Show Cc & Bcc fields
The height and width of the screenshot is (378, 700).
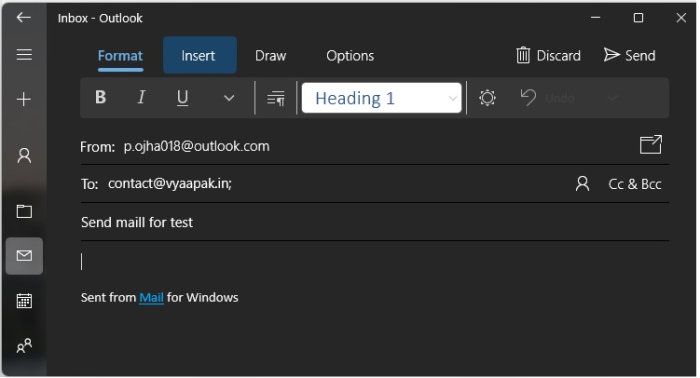(x=635, y=184)
